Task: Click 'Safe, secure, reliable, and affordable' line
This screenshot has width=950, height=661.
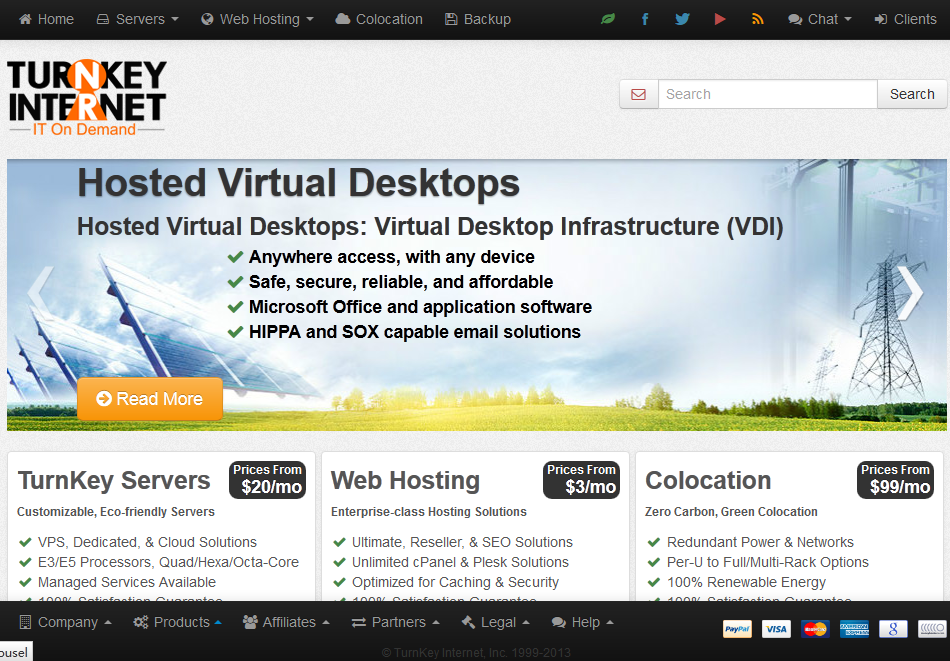Action: [401, 282]
